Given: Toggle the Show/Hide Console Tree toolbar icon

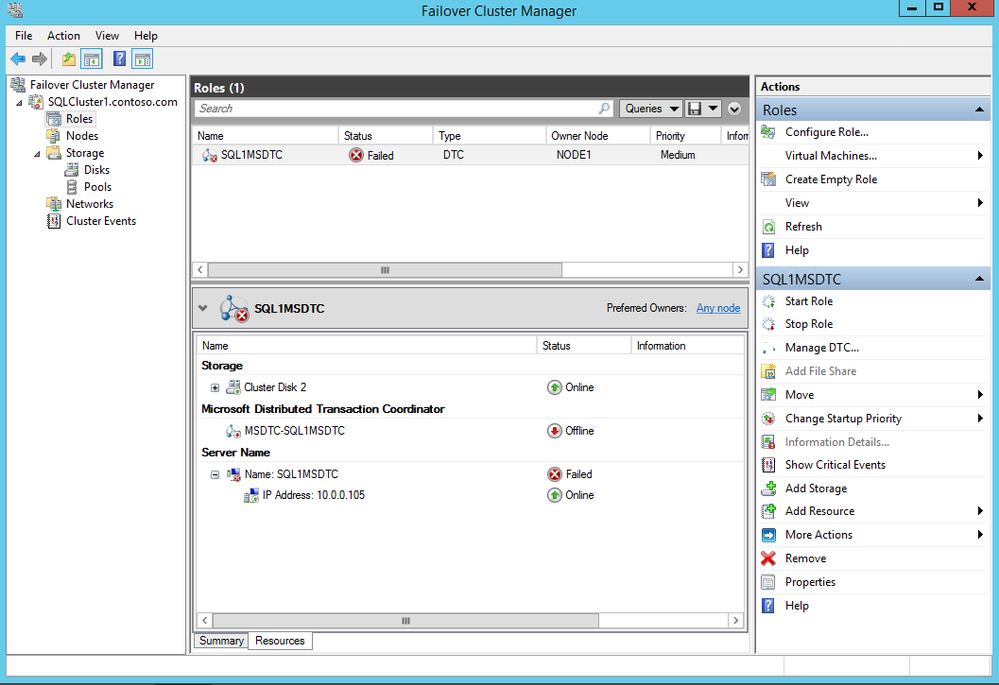Looking at the screenshot, I should 92,59.
